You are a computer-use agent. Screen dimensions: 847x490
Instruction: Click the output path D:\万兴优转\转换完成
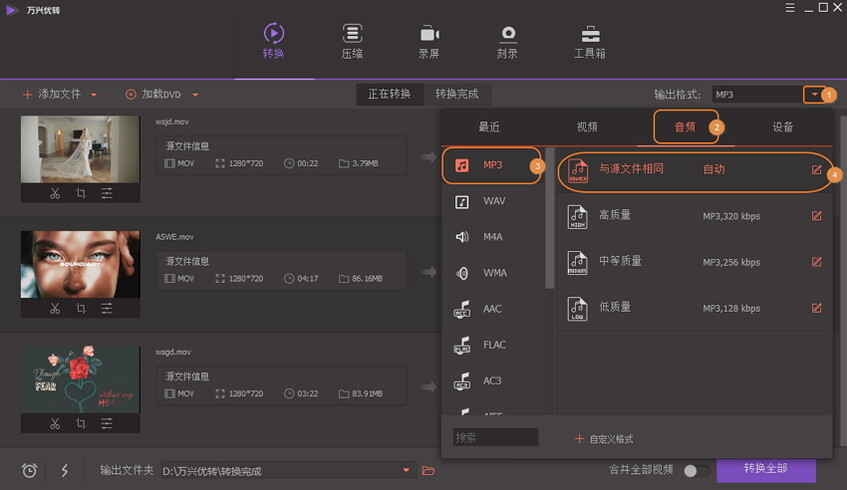pyautogui.click(x=212, y=471)
